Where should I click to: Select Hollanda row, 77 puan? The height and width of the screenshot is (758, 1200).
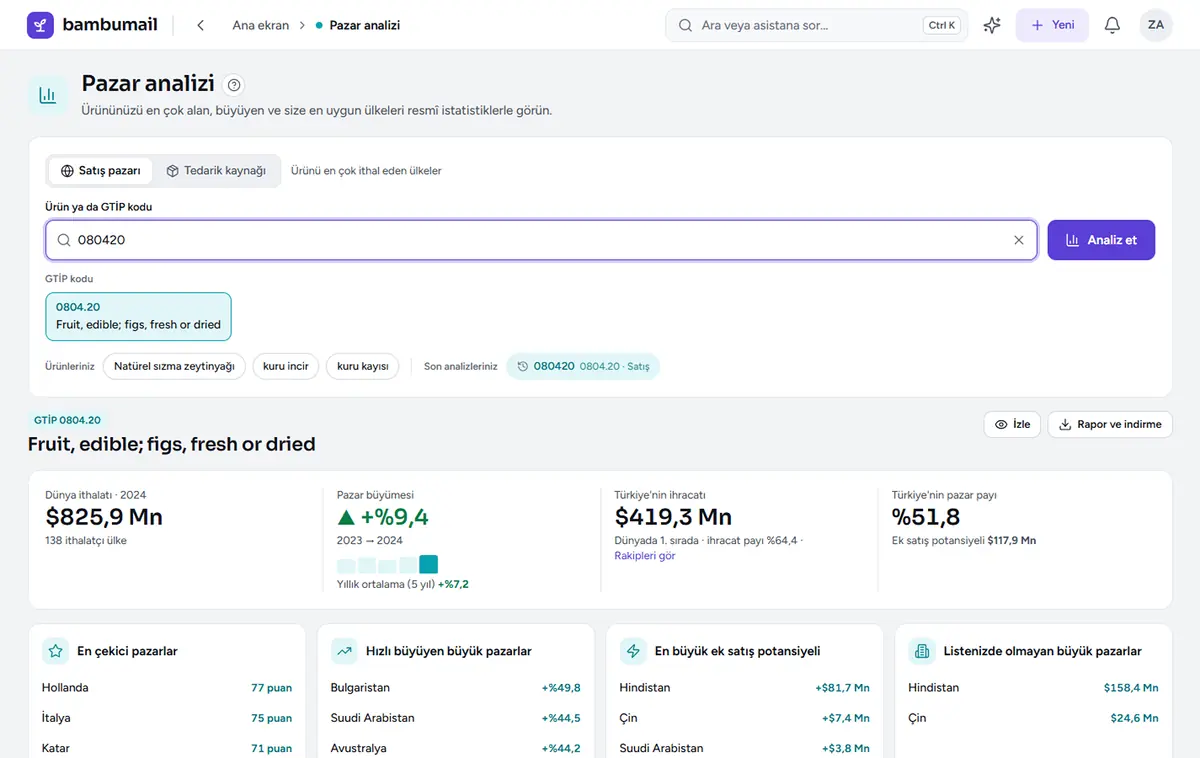[167, 688]
